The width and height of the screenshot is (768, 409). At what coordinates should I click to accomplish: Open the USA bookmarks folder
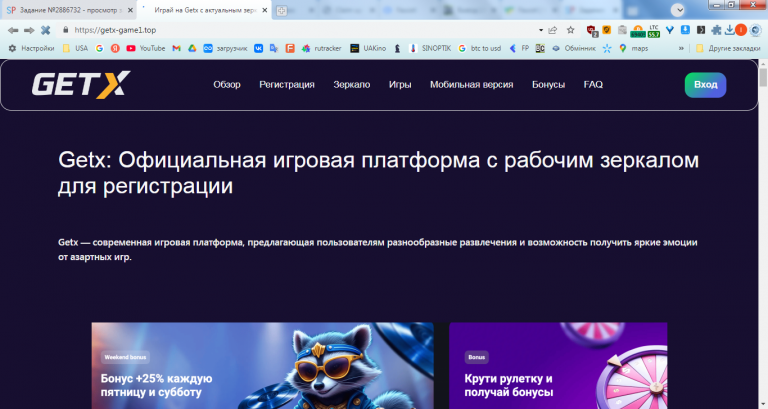pos(75,48)
